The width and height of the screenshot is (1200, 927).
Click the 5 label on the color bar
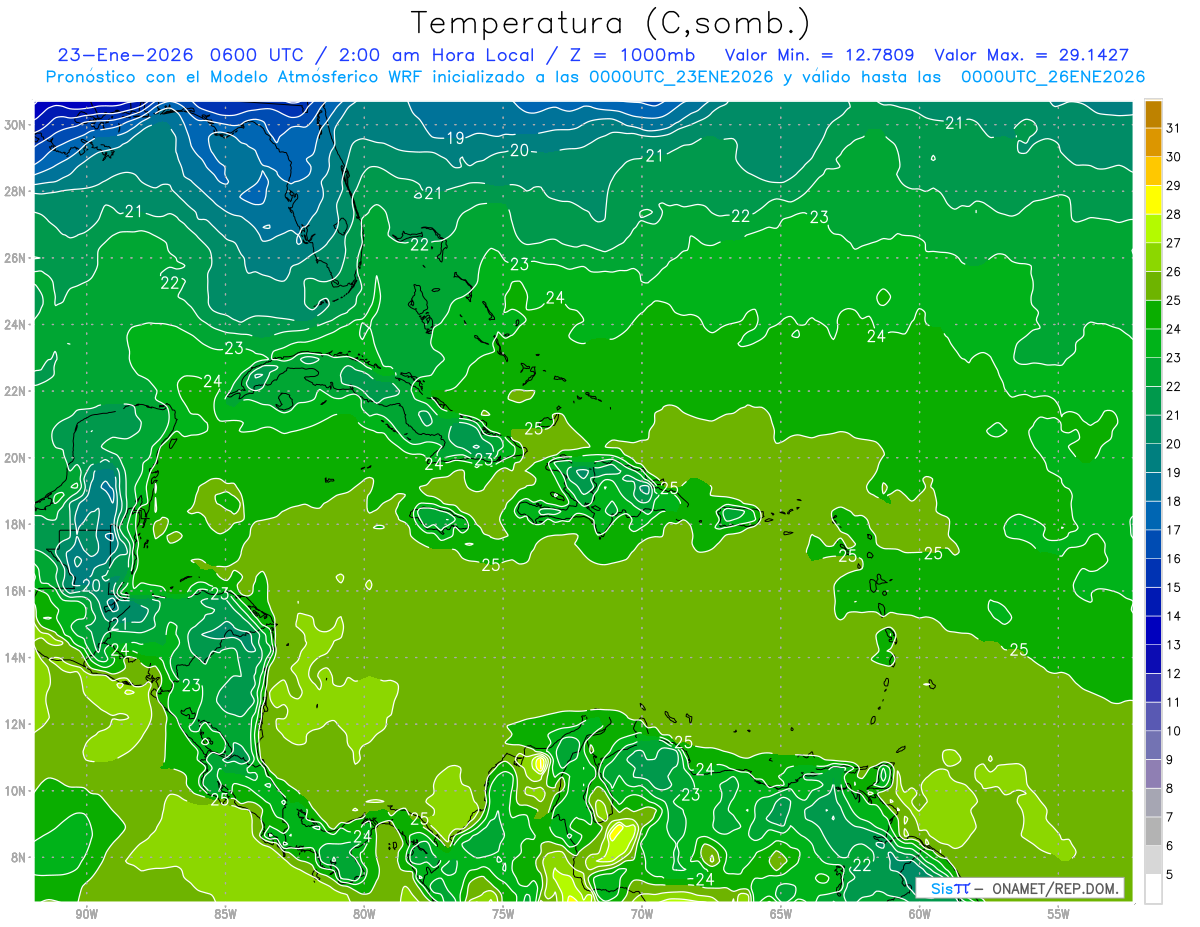[1170, 875]
